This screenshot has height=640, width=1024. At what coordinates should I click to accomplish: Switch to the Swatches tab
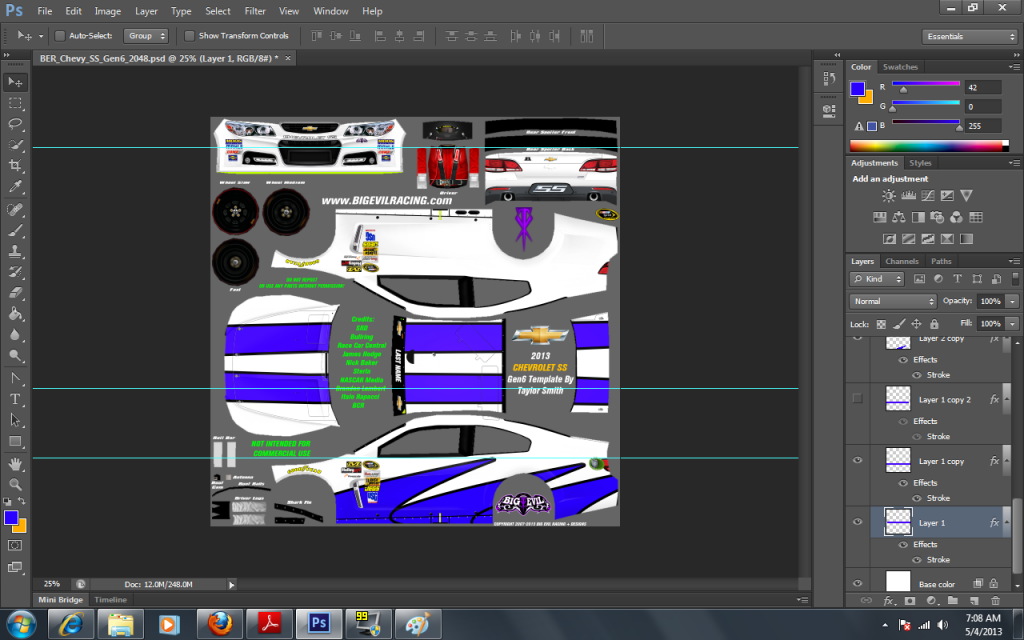coord(900,67)
